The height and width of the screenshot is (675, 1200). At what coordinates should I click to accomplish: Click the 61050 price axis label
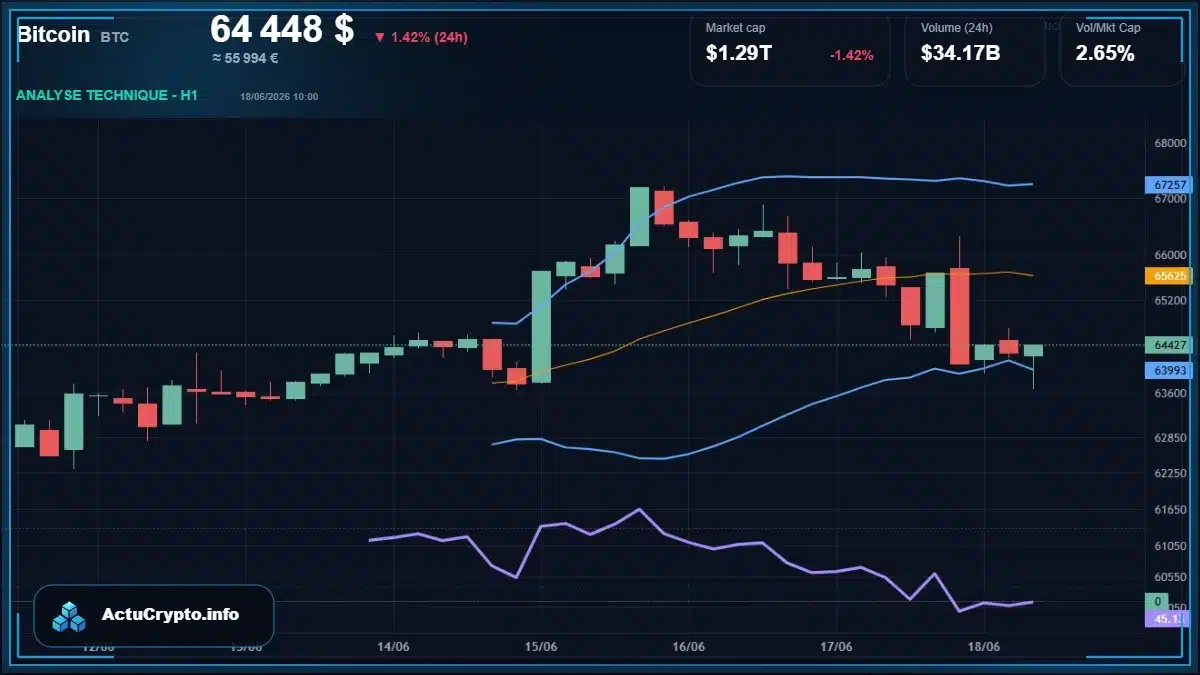pyautogui.click(x=1170, y=546)
